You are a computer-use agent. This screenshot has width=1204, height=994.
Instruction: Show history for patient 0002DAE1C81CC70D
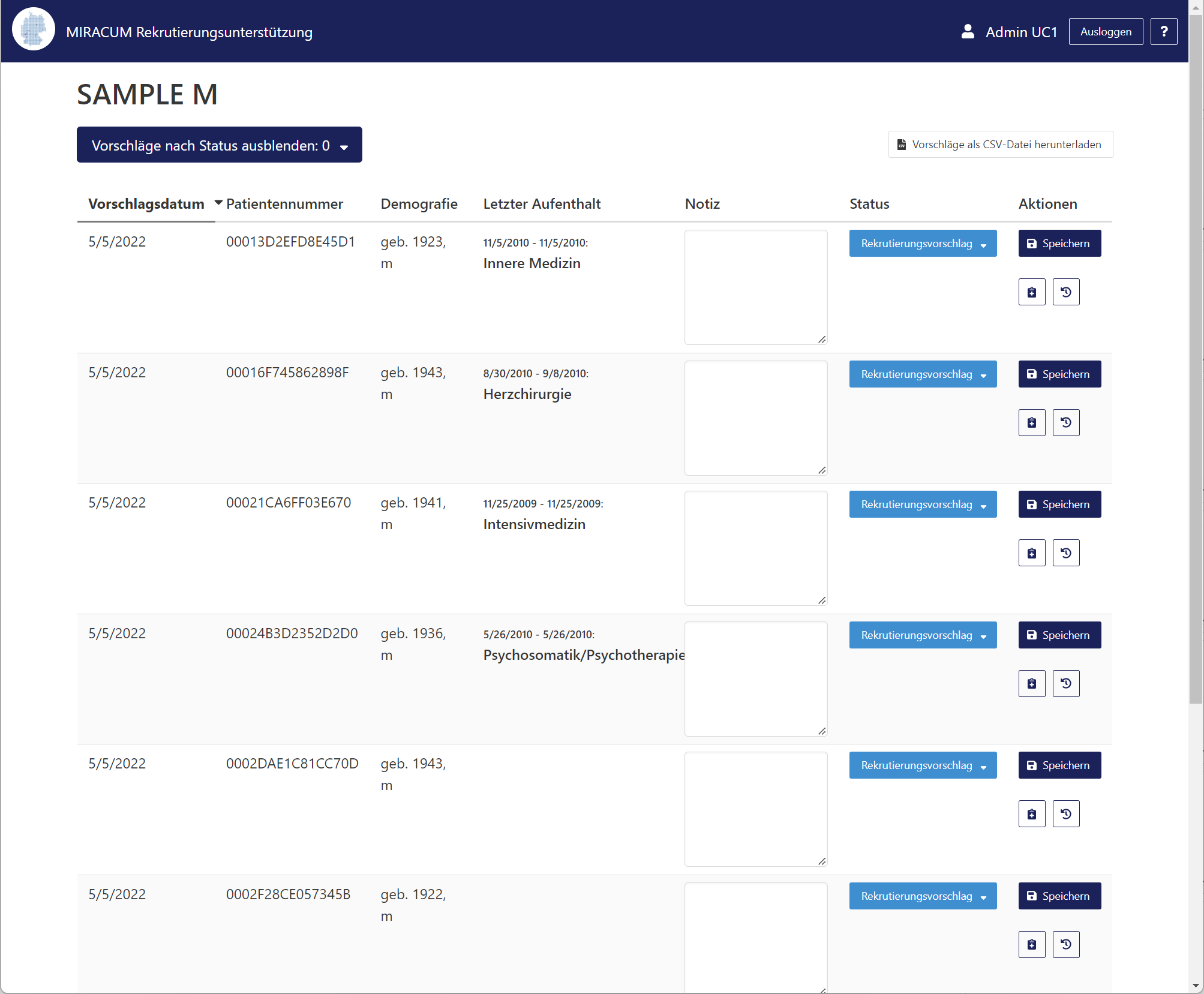point(1066,814)
